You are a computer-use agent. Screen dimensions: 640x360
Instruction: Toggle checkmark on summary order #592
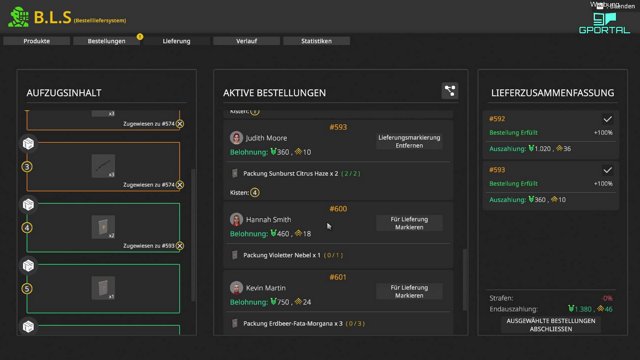click(x=607, y=119)
